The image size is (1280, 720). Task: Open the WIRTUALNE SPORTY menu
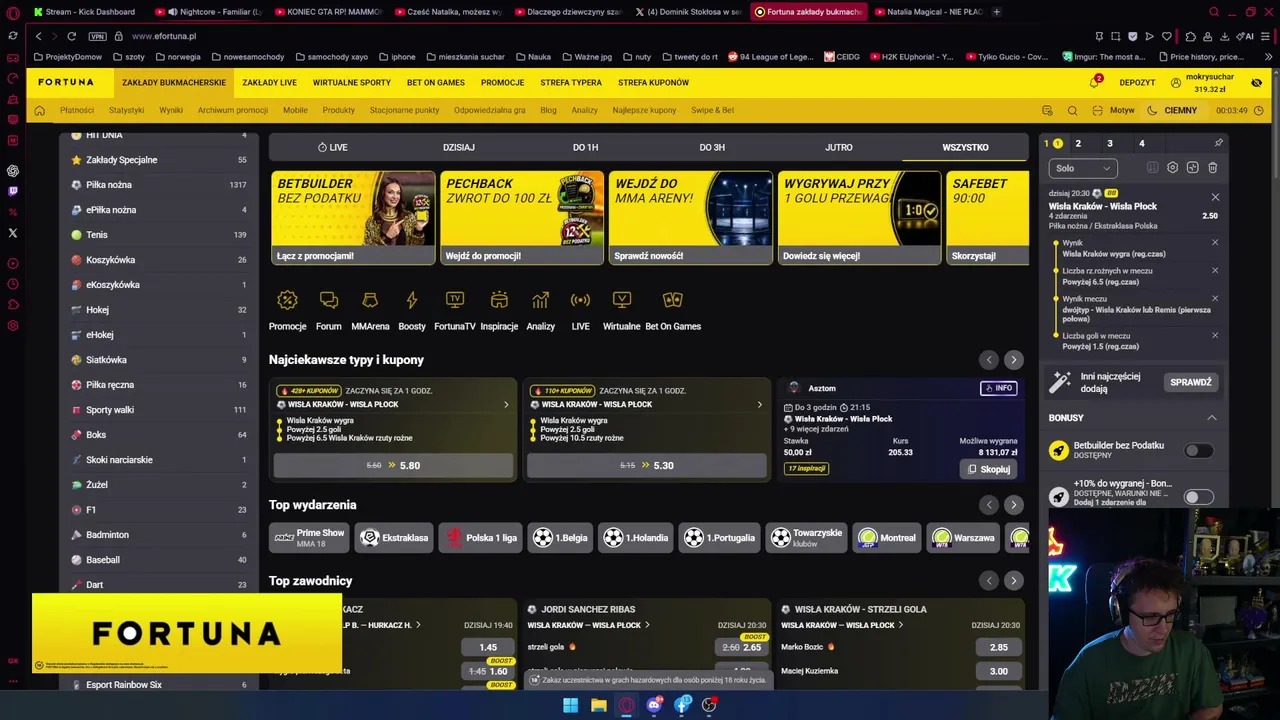coord(352,82)
